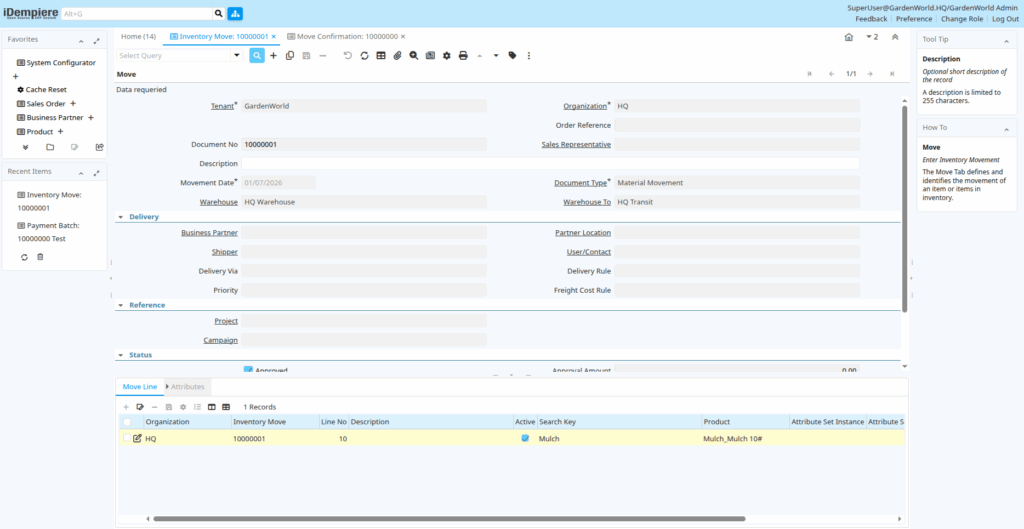1024x529 pixels.
Task: Open the Feedback link
Action: (871, 19)
